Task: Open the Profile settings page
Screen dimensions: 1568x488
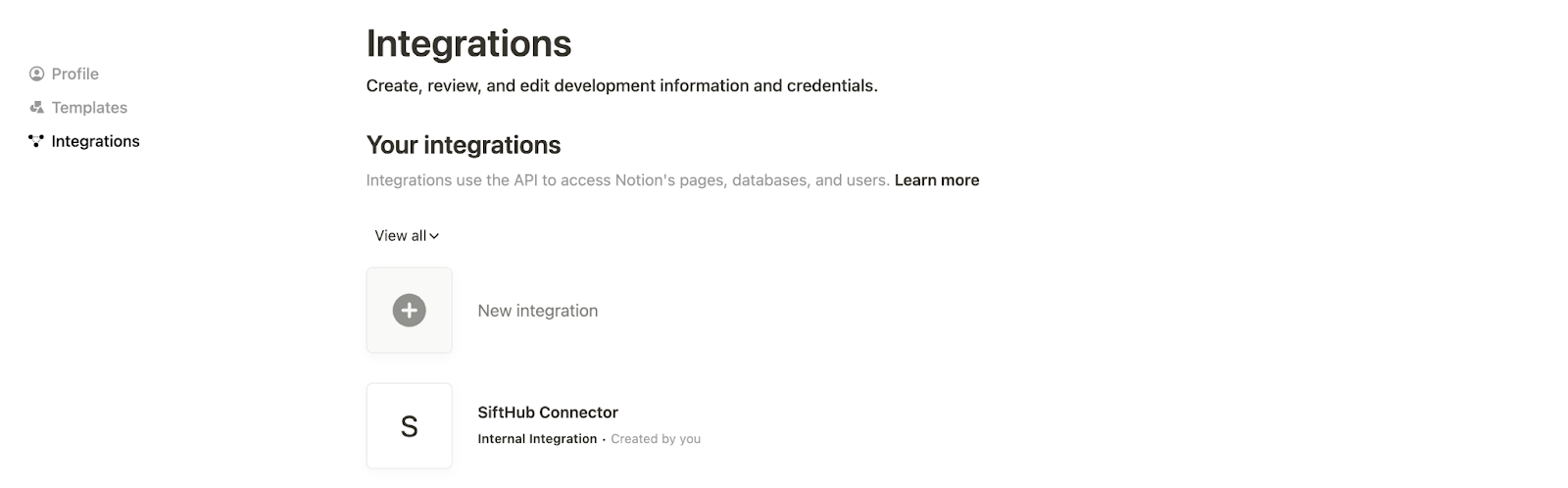Action: [x=74, y=73]
